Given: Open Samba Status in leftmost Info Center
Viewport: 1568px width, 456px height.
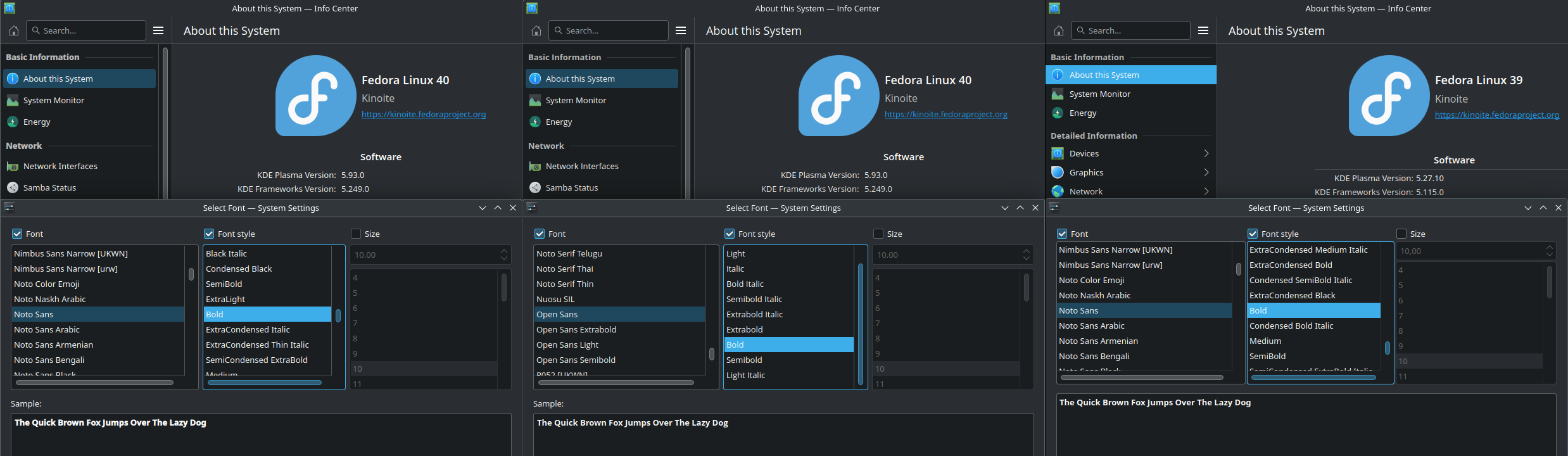Looking at the screenshot, I should (80, 187).
